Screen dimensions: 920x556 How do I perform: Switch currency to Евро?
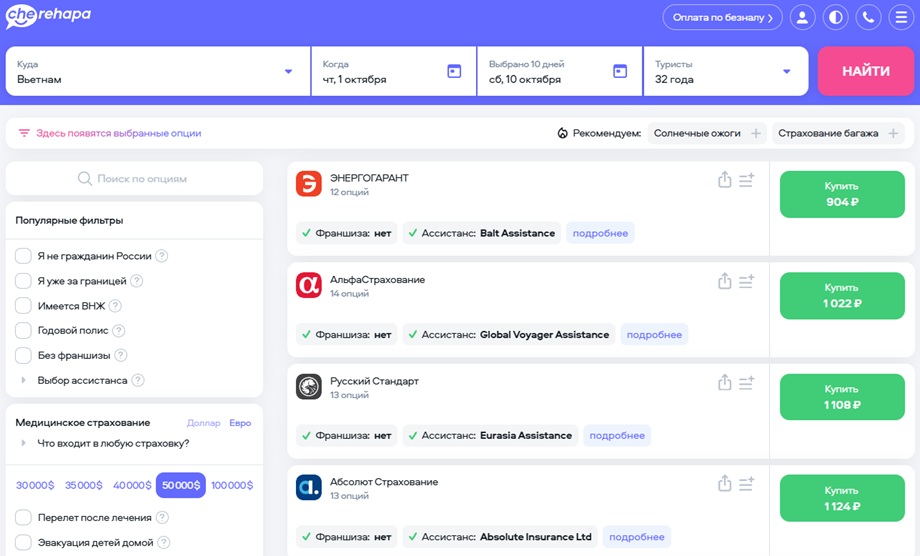tap(240, 423)
